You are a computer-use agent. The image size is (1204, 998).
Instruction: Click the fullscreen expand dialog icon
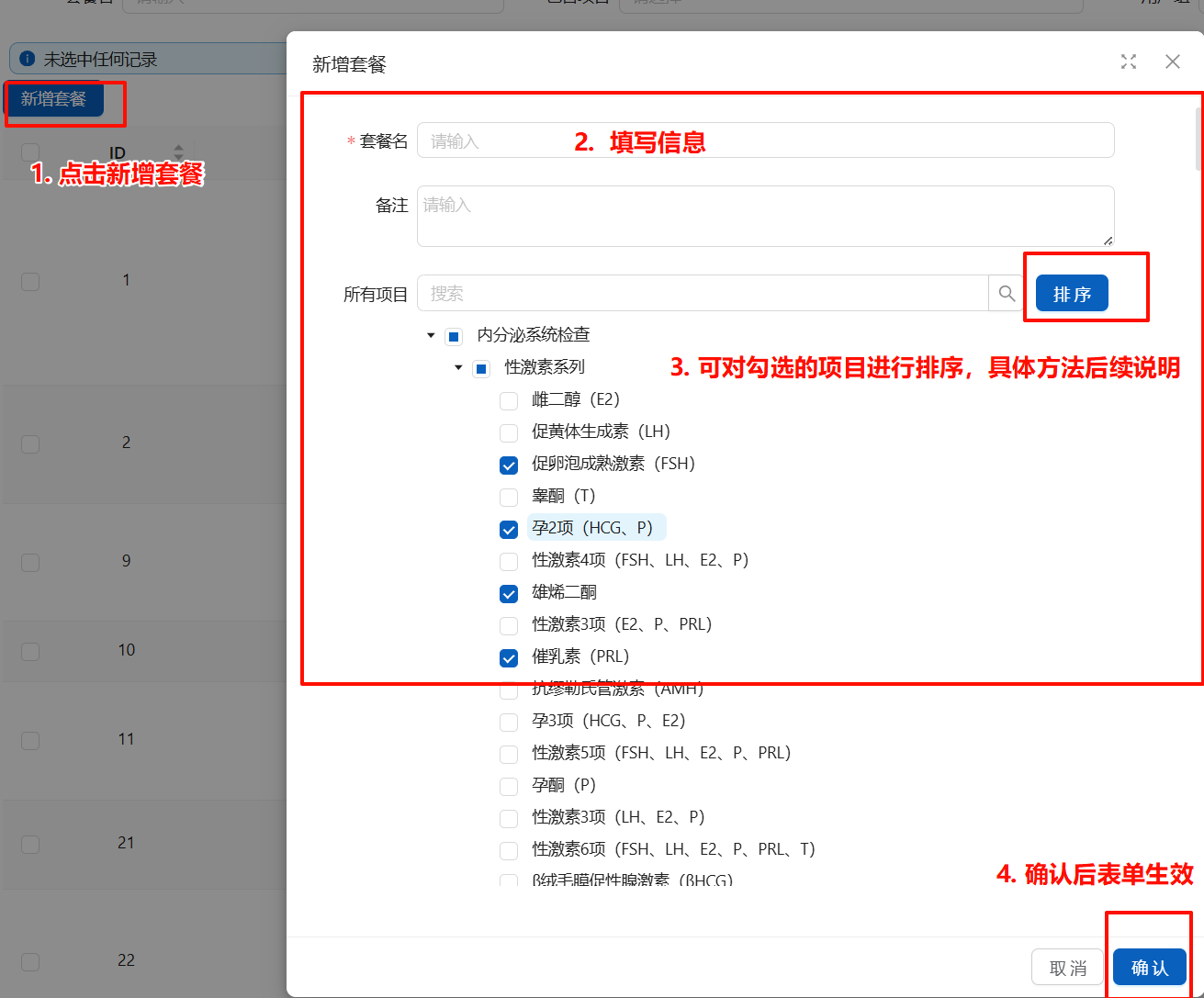(1129, 62)
